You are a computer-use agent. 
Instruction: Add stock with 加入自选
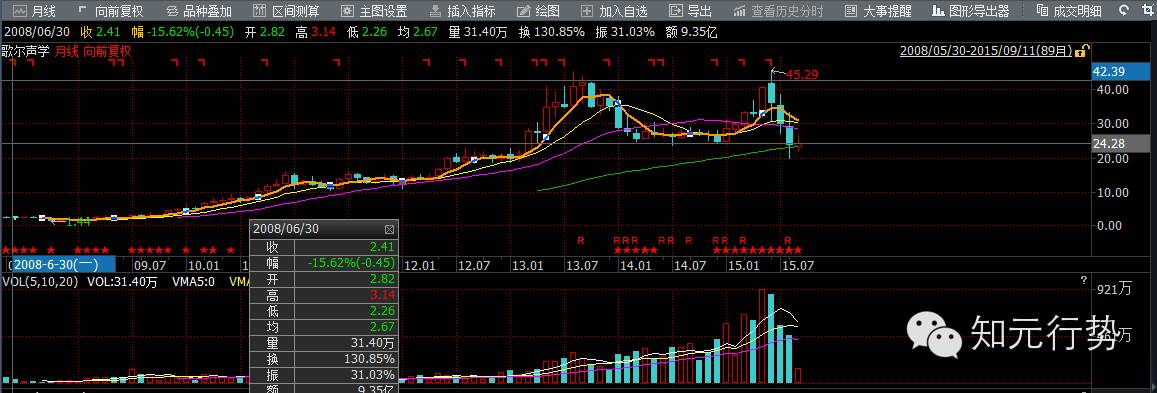[x=614, y=11]
